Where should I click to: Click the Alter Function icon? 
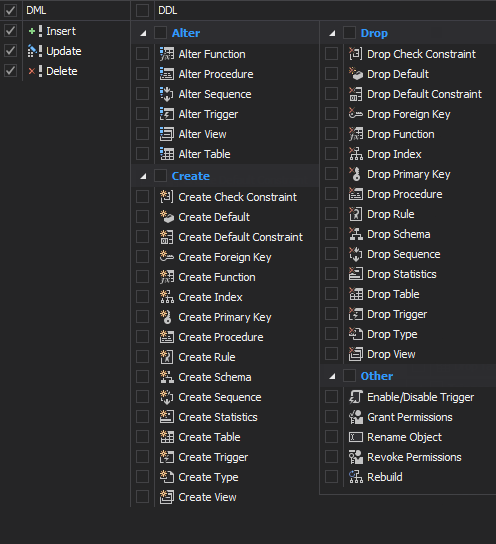pyautogui.click(x=167, y=54)
